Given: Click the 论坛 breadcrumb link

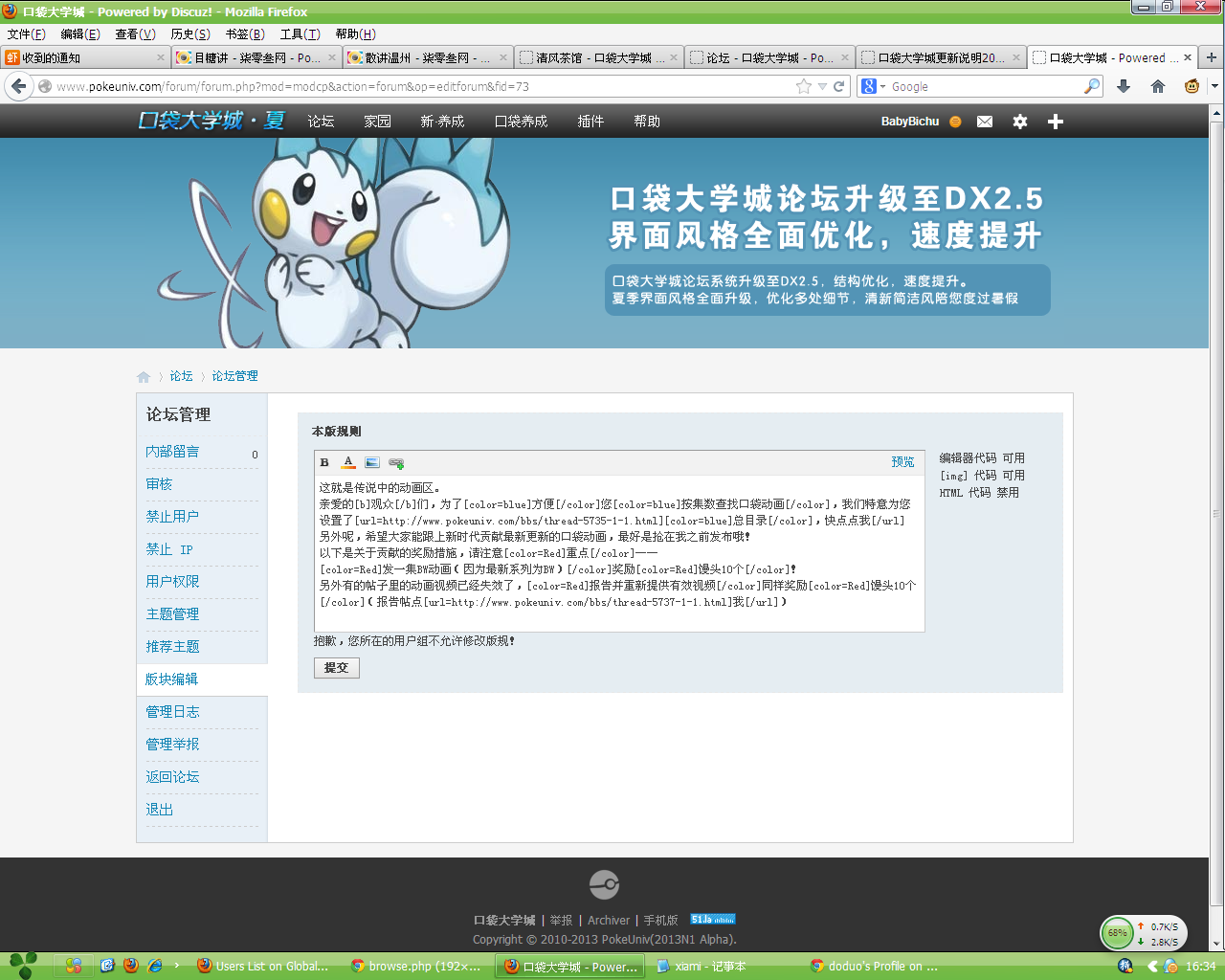Looking at the screenshot, I should [x=181, y=376].
